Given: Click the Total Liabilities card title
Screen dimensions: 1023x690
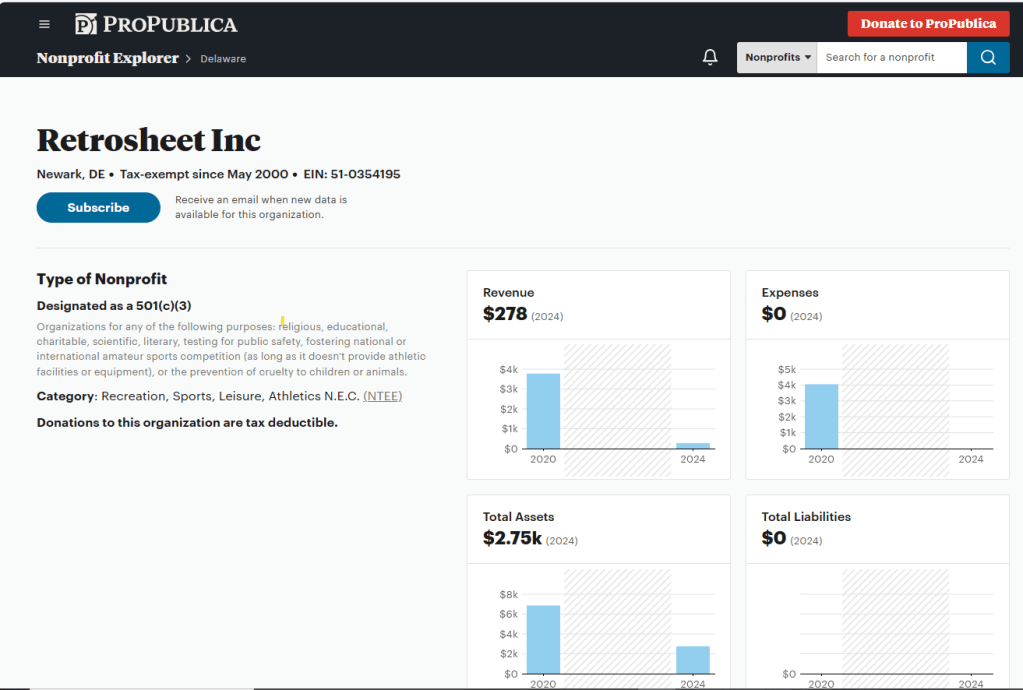Looking at the screenshot, I should pos(806,517).
